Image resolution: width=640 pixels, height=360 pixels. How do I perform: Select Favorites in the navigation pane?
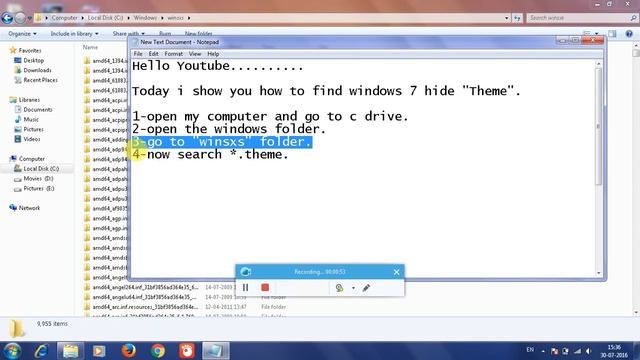[30, 51]
